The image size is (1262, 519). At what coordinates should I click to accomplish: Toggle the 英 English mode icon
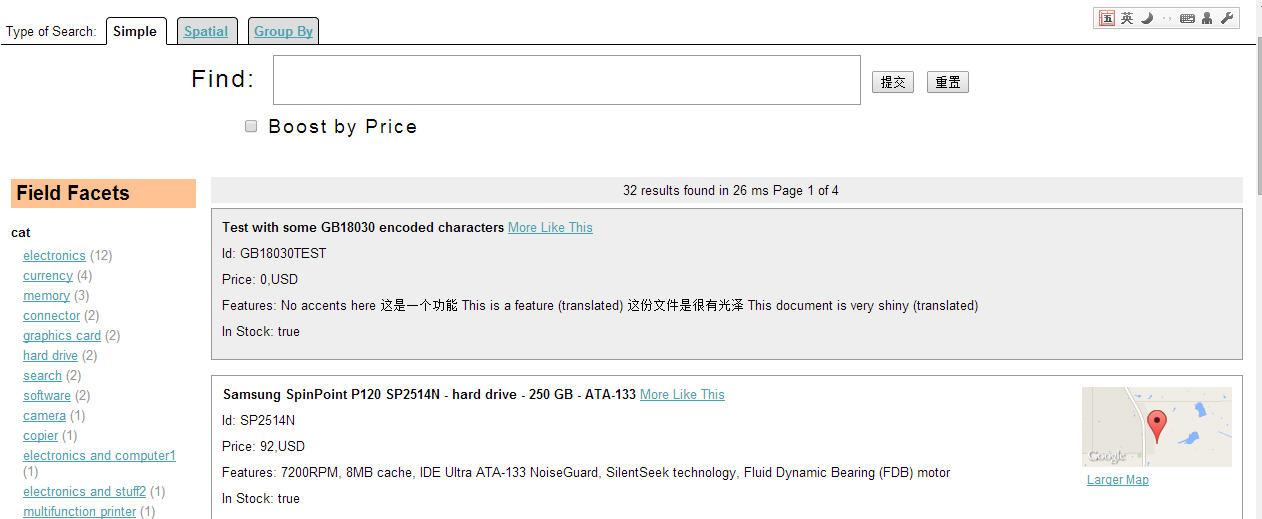pos(1127,18)
